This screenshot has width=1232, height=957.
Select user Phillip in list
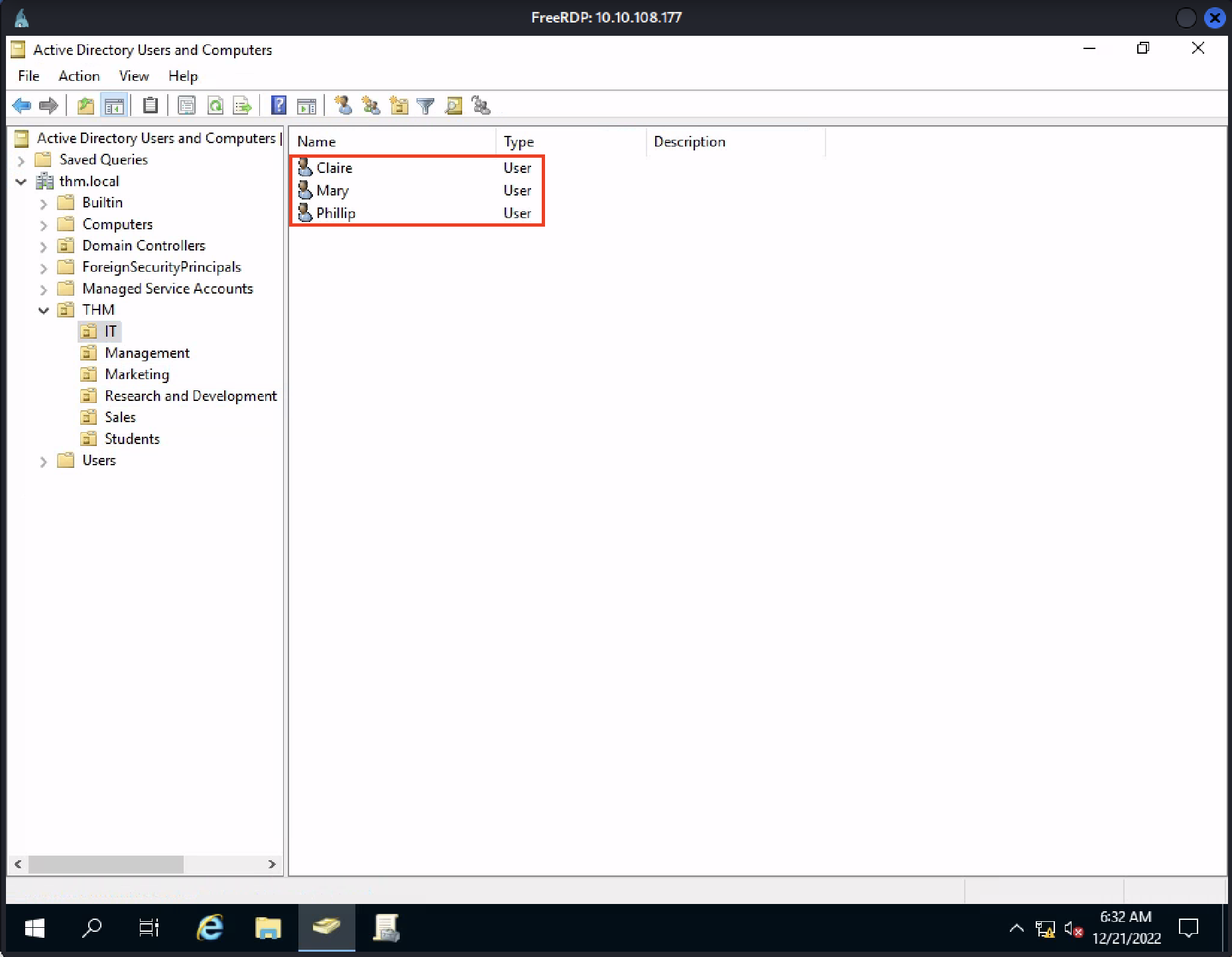[x=336, y=213]
